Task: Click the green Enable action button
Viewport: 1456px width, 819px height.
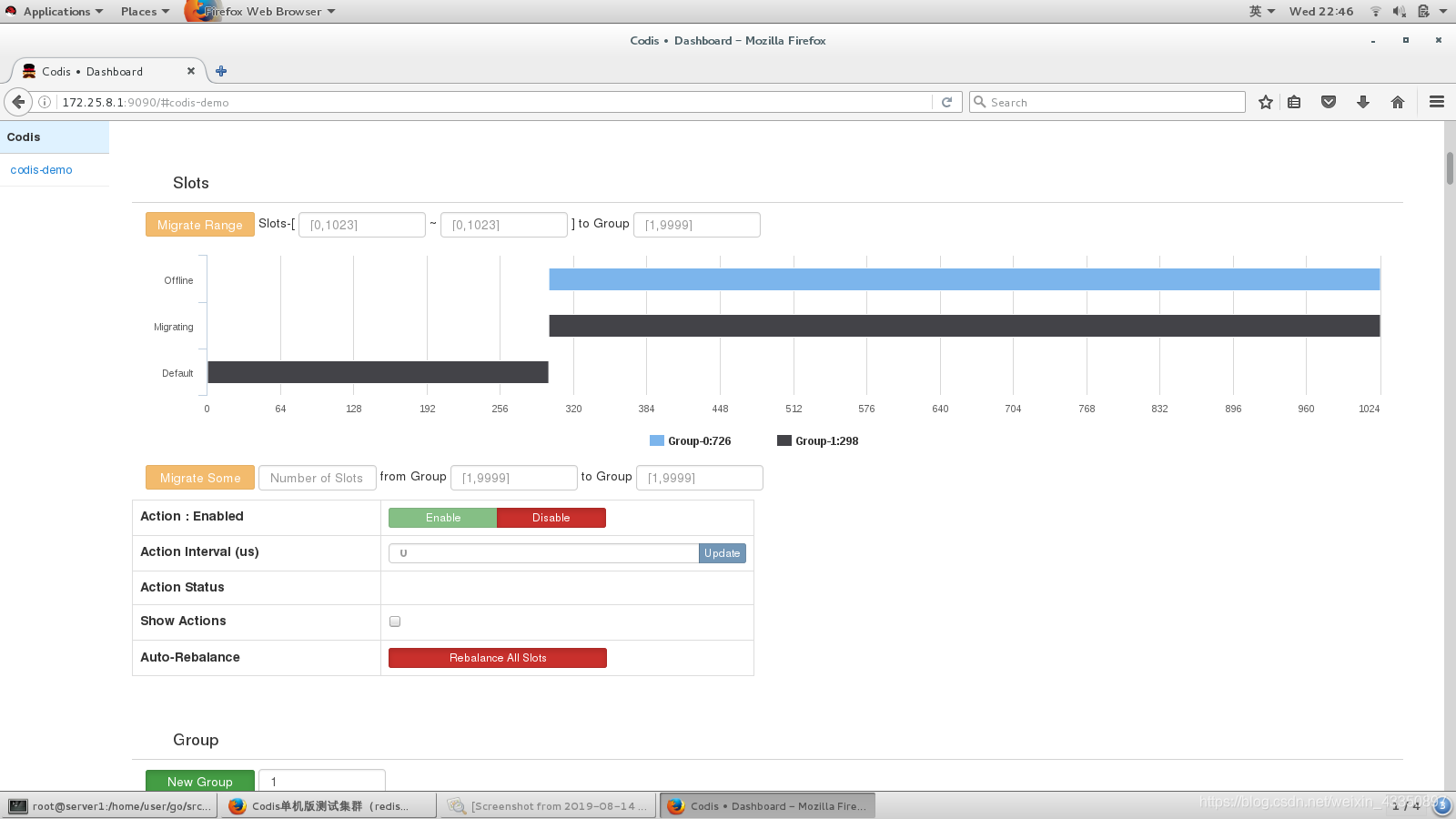Action: click(x=443, y=518)
